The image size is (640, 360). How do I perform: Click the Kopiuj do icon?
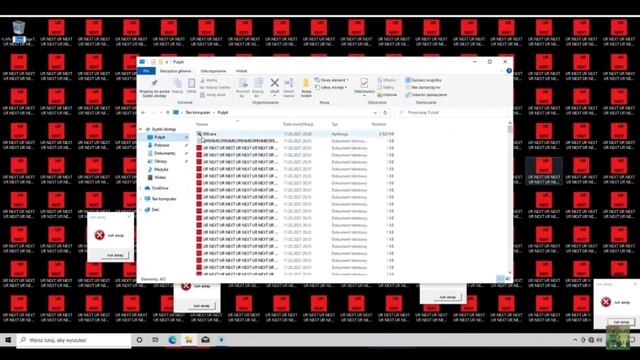(x=258, y=83)
